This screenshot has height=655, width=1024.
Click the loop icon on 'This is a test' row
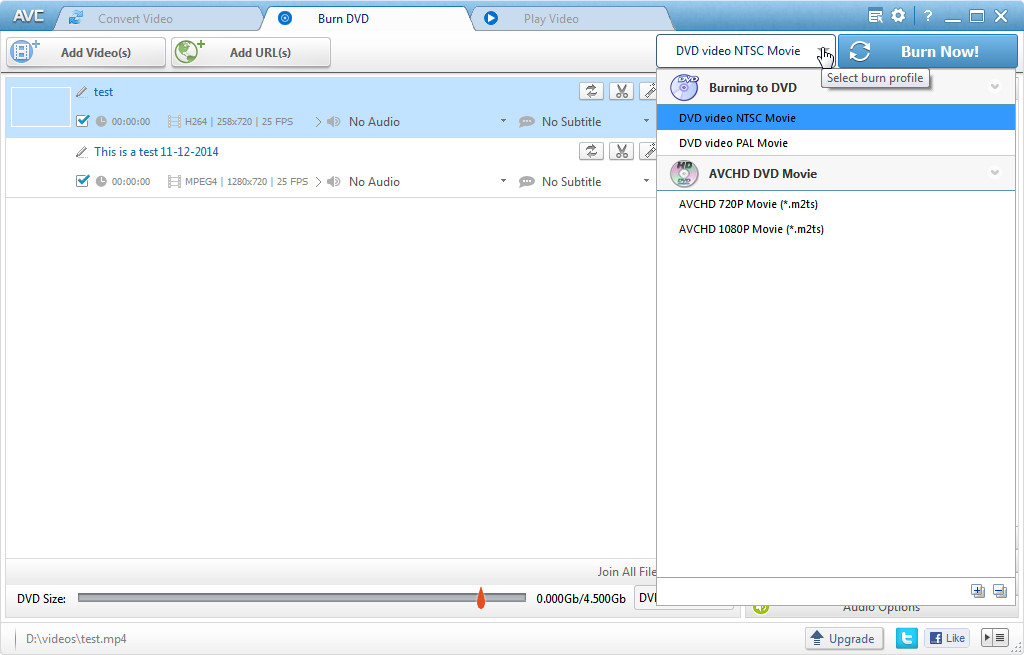tap(591, 152)
